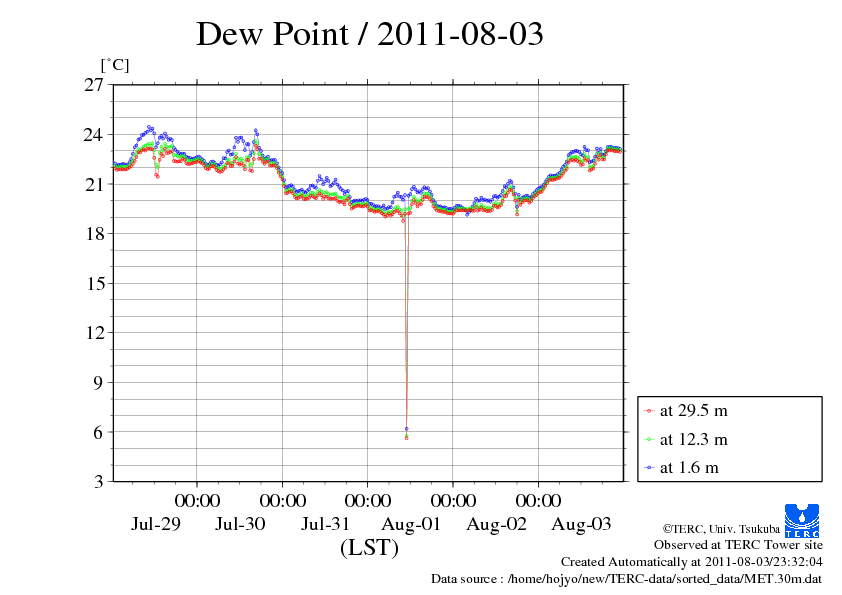Click the TERC logo icon
Screen dimensions: 842x595
tap(802, 520)
